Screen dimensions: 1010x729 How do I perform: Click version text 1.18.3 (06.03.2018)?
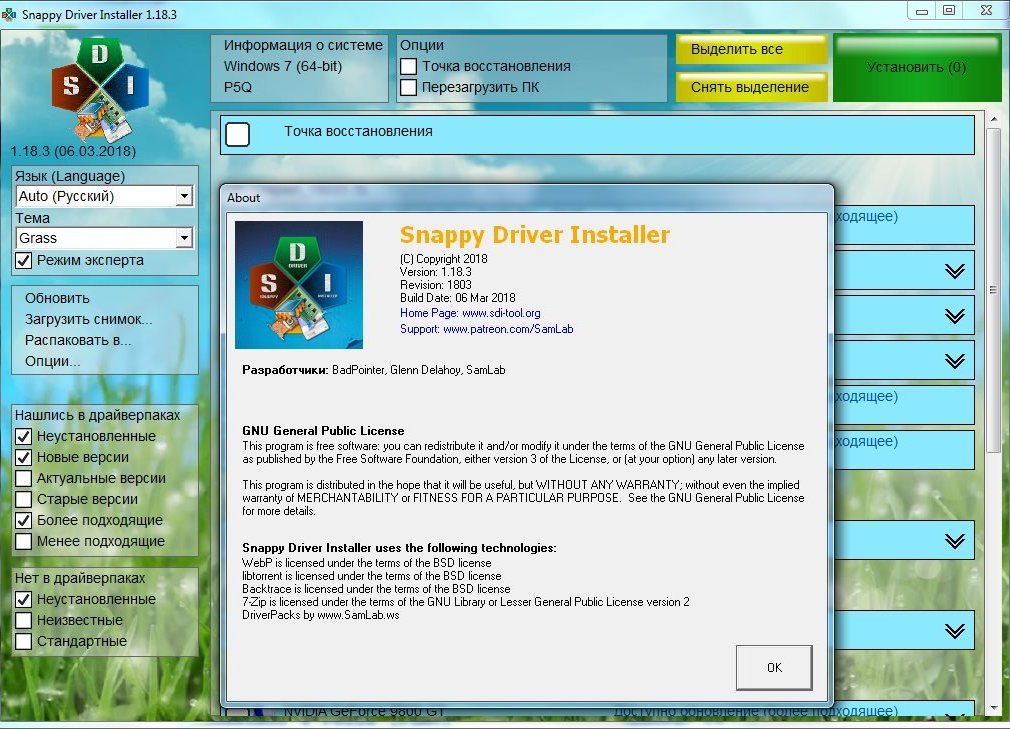coord(73,151)
